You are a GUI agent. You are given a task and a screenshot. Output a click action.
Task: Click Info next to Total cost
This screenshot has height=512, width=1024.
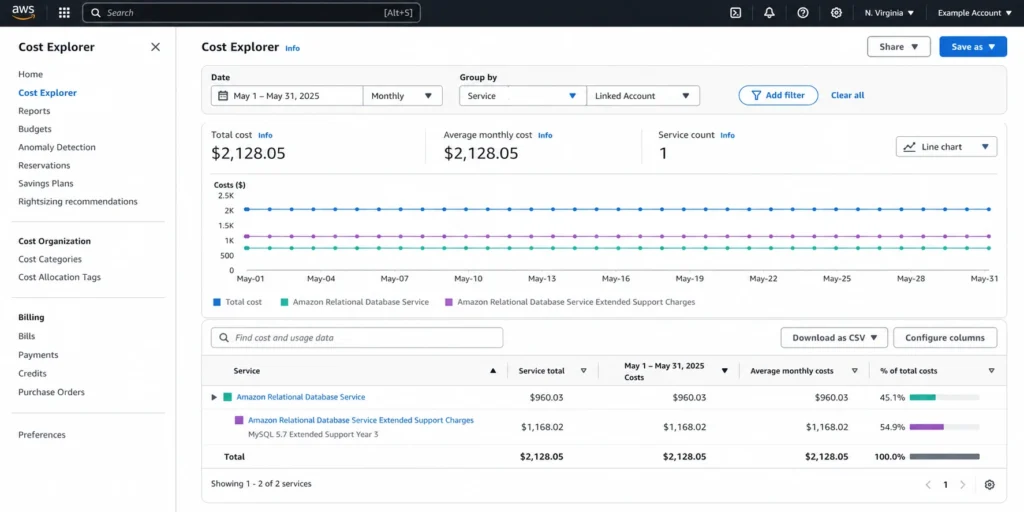[x=265, y=135]
